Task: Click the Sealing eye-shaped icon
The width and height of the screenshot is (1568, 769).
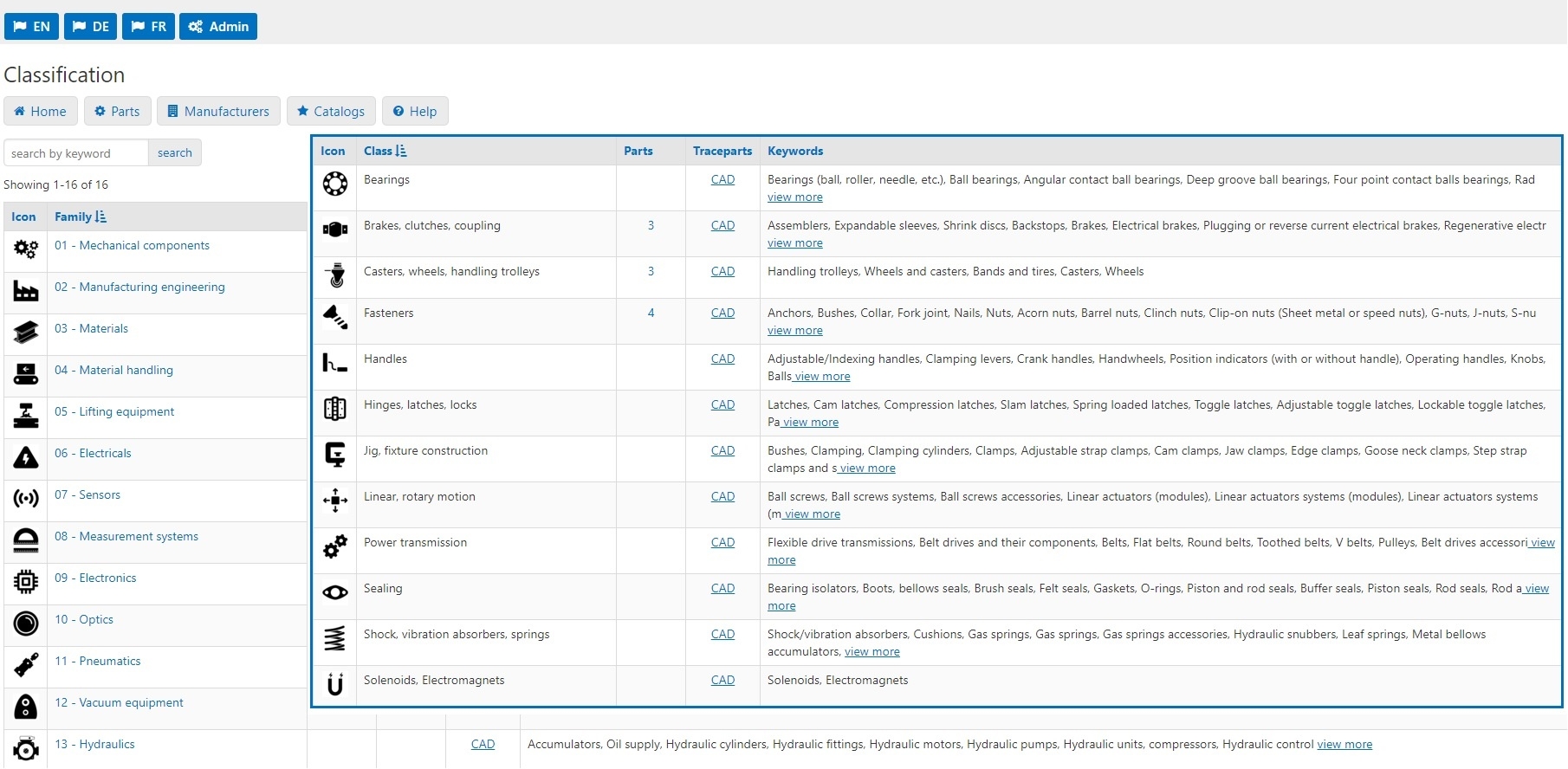Action: [x=335, y=592]
